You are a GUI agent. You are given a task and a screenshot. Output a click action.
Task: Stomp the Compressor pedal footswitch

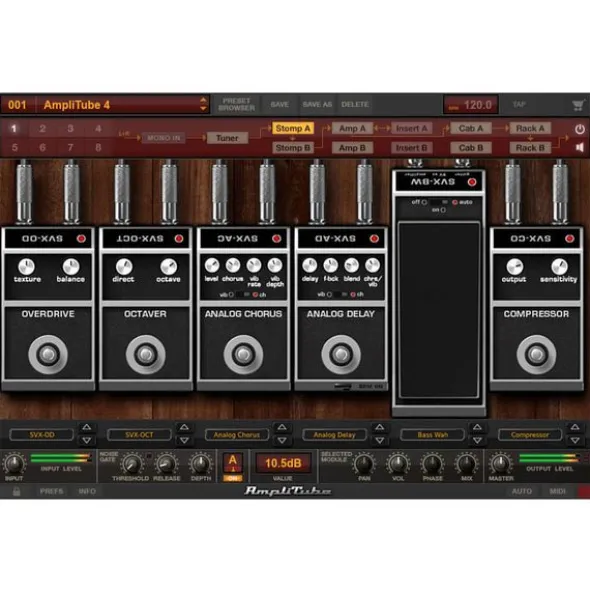pyautogui.click(x=536, y=354)
